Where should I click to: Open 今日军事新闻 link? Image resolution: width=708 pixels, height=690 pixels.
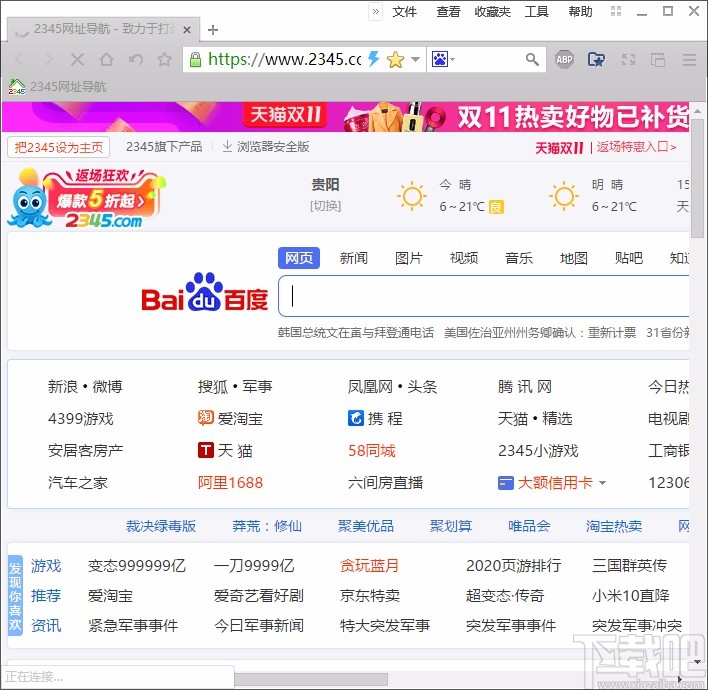point(259,626)
